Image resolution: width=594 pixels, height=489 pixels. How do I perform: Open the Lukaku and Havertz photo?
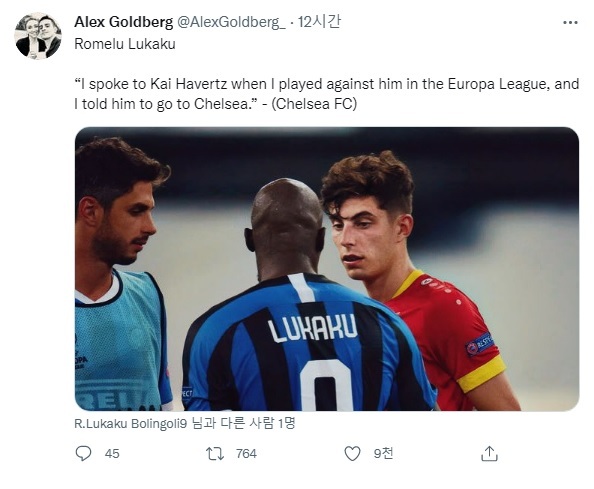pyautogui.click(x=327, y=269)
